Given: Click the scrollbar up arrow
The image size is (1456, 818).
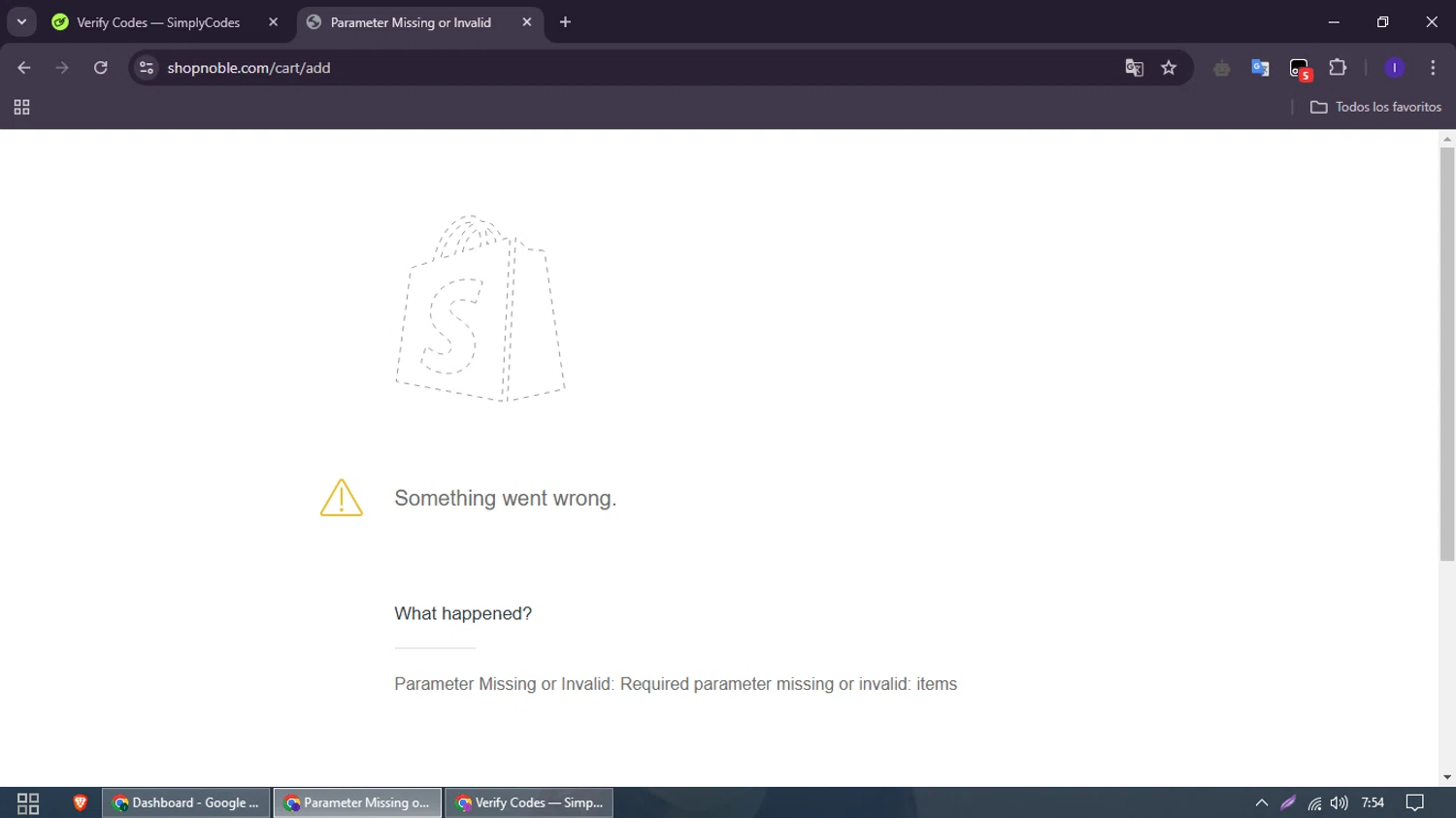Looking at the screenshot, I should pos(1447,139).
